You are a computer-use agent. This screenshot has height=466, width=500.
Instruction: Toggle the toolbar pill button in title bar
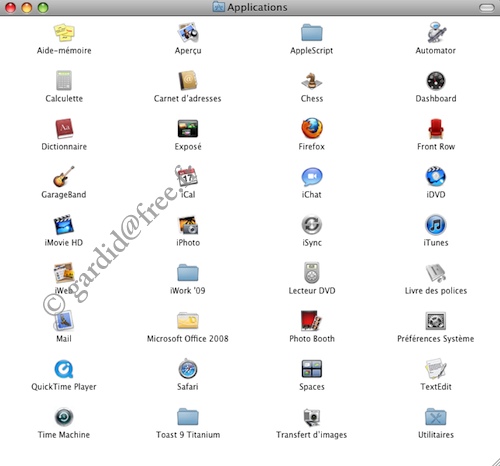click(x=487, y=8)
